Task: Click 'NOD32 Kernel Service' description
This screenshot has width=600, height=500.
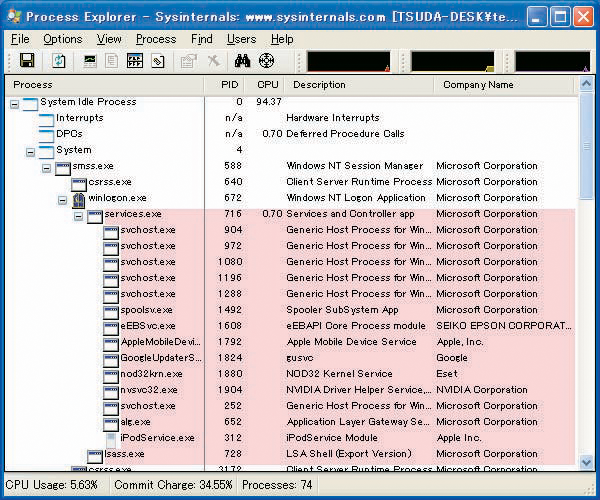Action: tap(339, 374)
